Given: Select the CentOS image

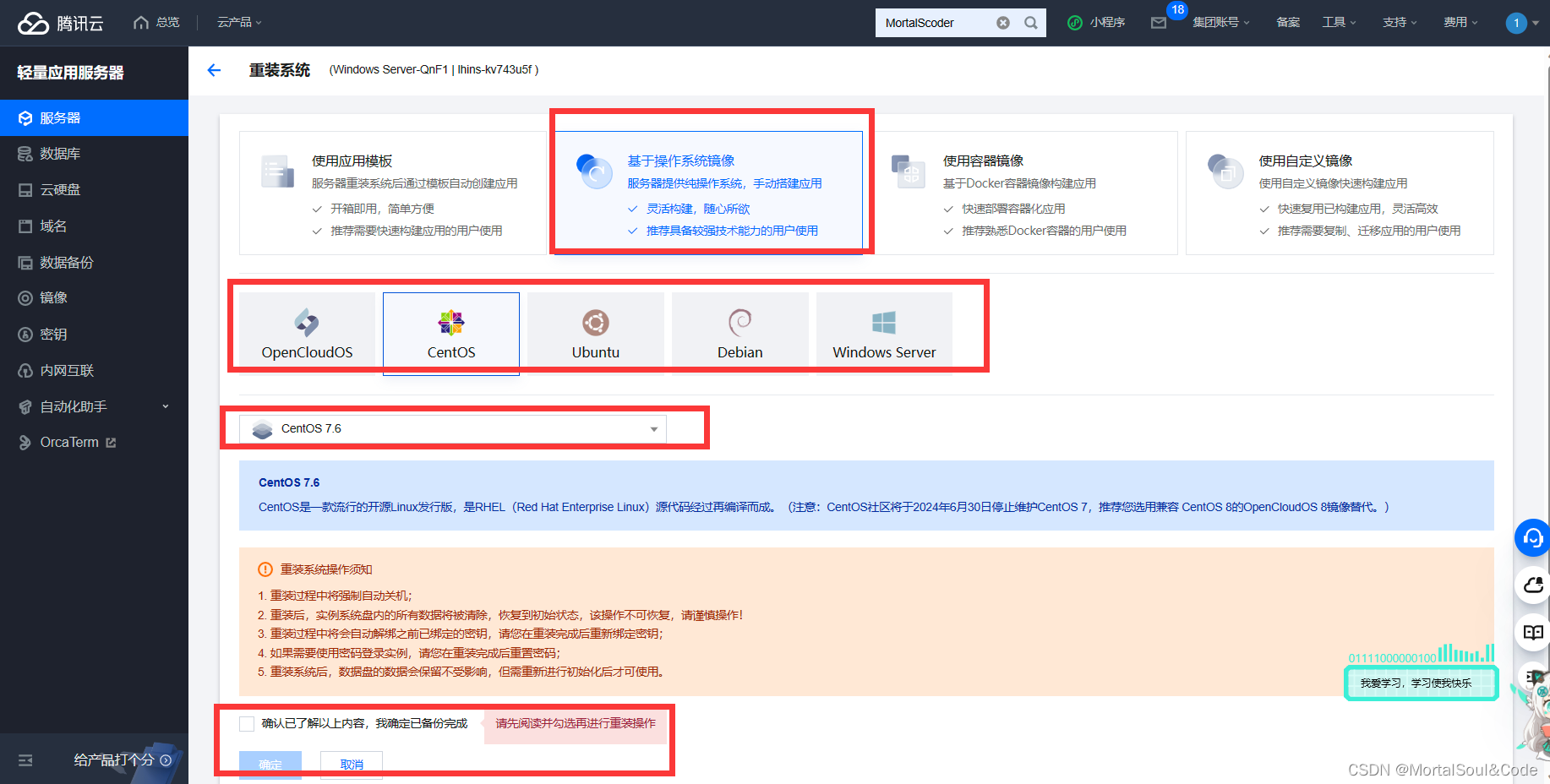Looking at the screenshot, I should tap(451, 333).
